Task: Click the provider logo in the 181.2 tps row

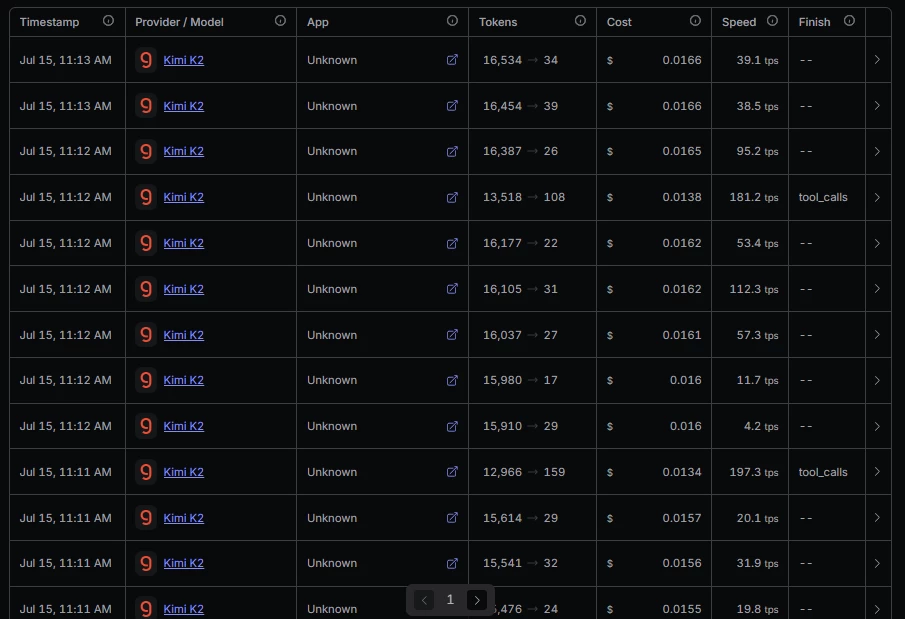Action: coord(146,197)
